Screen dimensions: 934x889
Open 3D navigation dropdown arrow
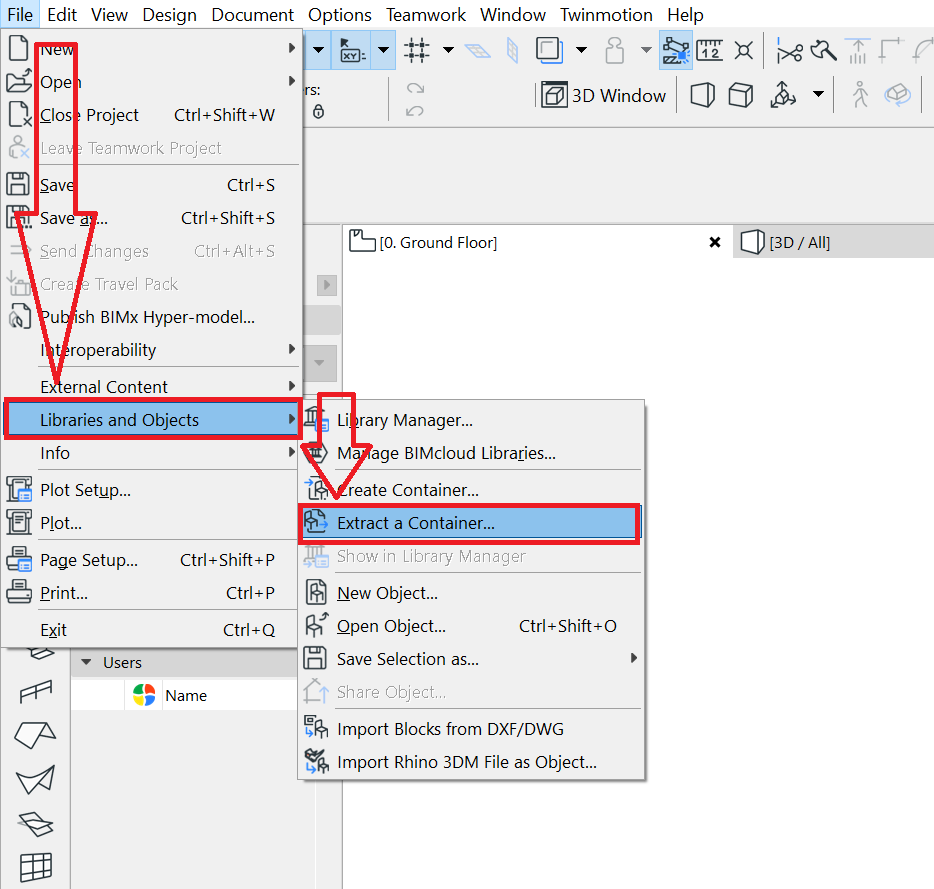pos(818,94)
